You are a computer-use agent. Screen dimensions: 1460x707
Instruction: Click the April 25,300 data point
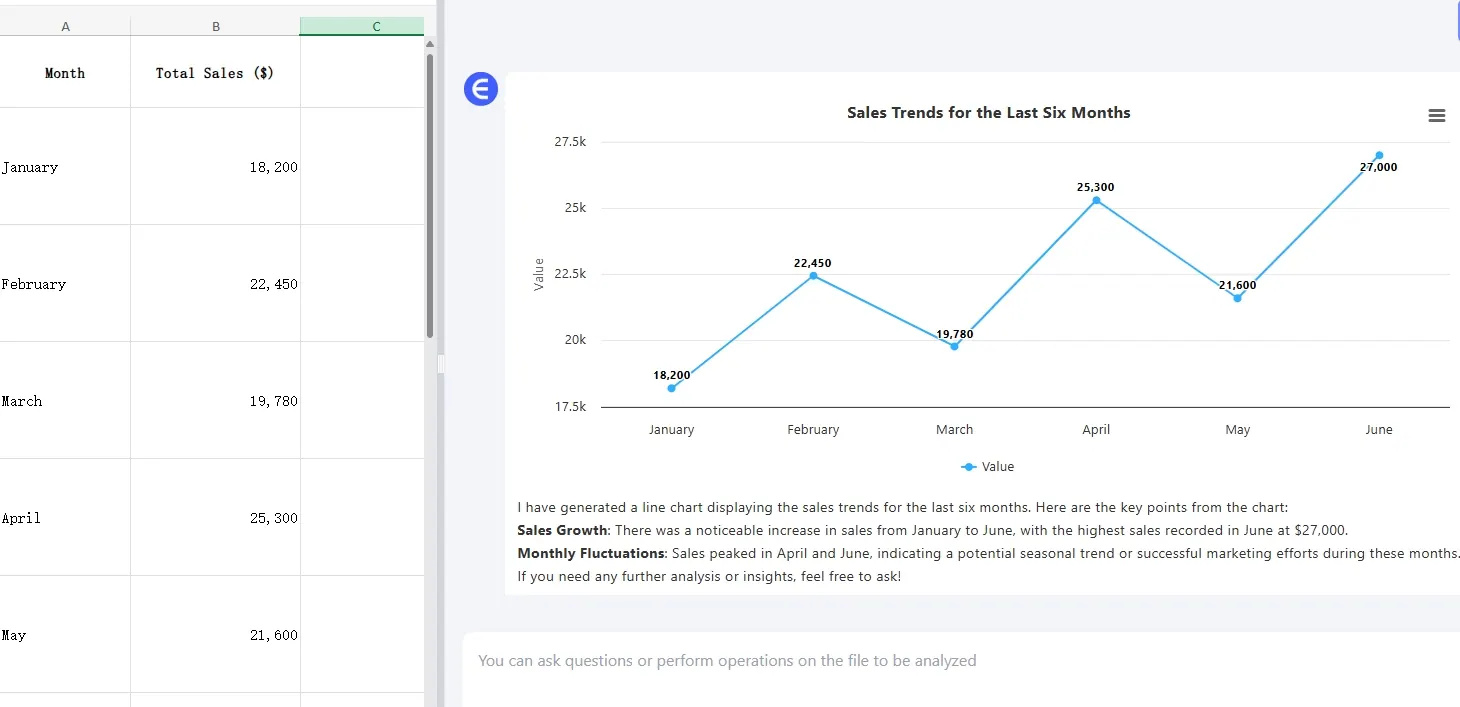(1096, 201)
